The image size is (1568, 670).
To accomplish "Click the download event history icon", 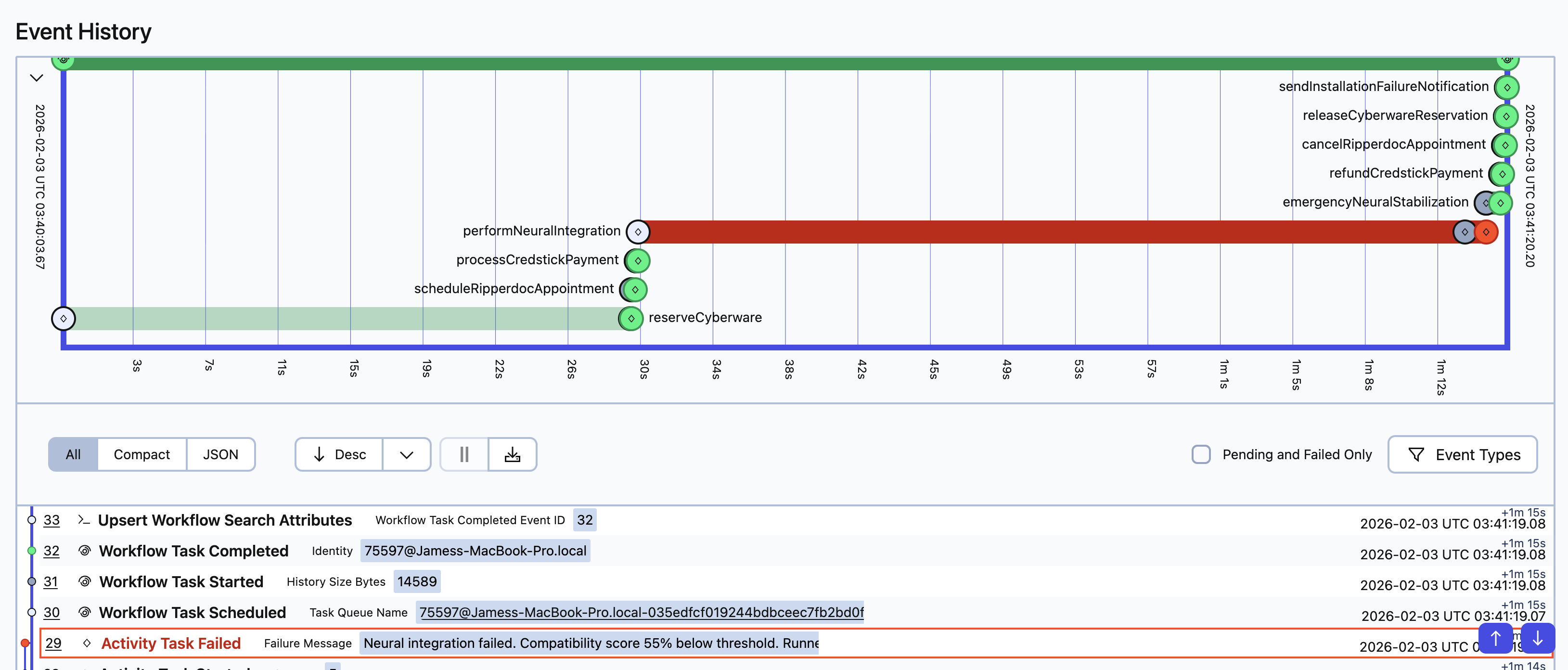I will 512,454.
